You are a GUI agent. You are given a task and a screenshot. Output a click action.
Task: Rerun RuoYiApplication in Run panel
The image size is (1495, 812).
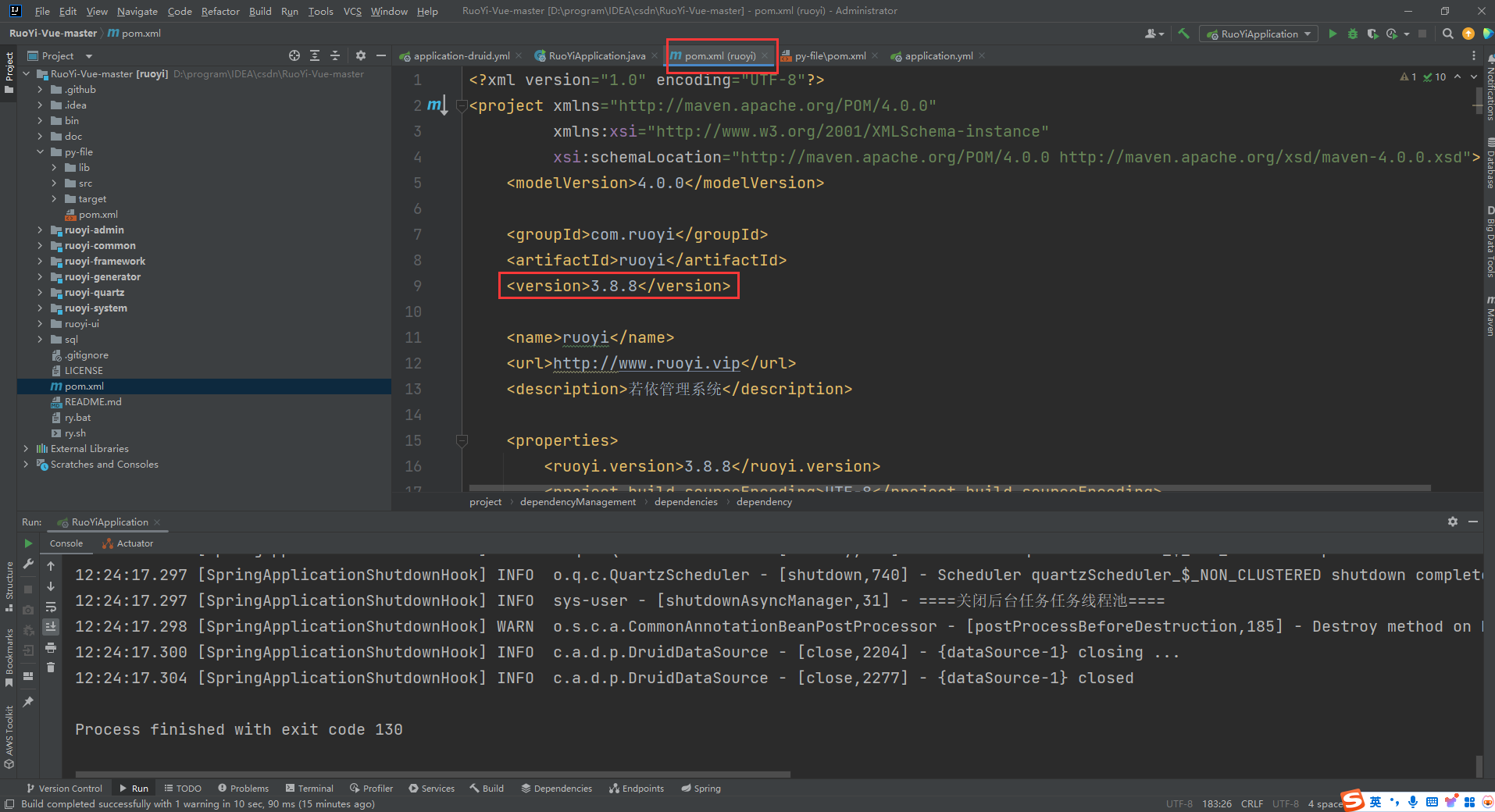point(28,543)
